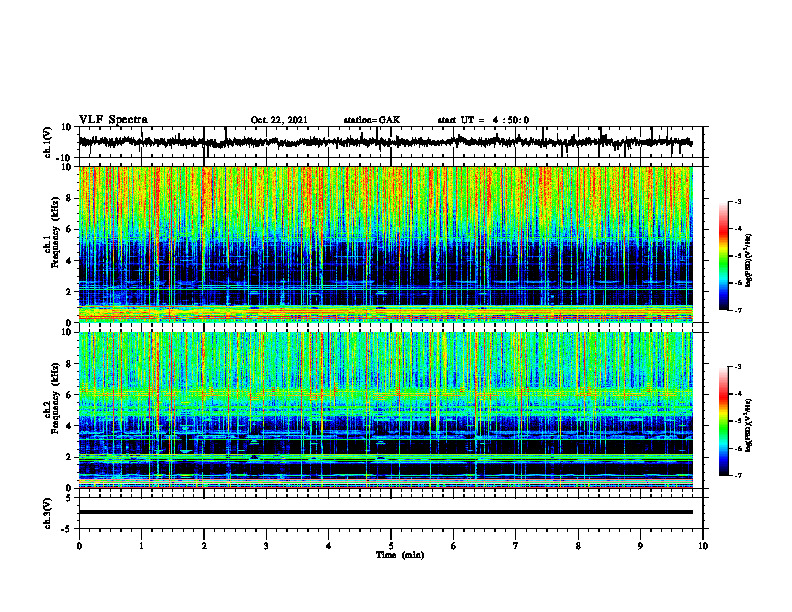The width and height of the screenshot is (792, 612).
Task: Click the '6' kHz tick on ch.2 spectrogram
Action: [70, 395]
